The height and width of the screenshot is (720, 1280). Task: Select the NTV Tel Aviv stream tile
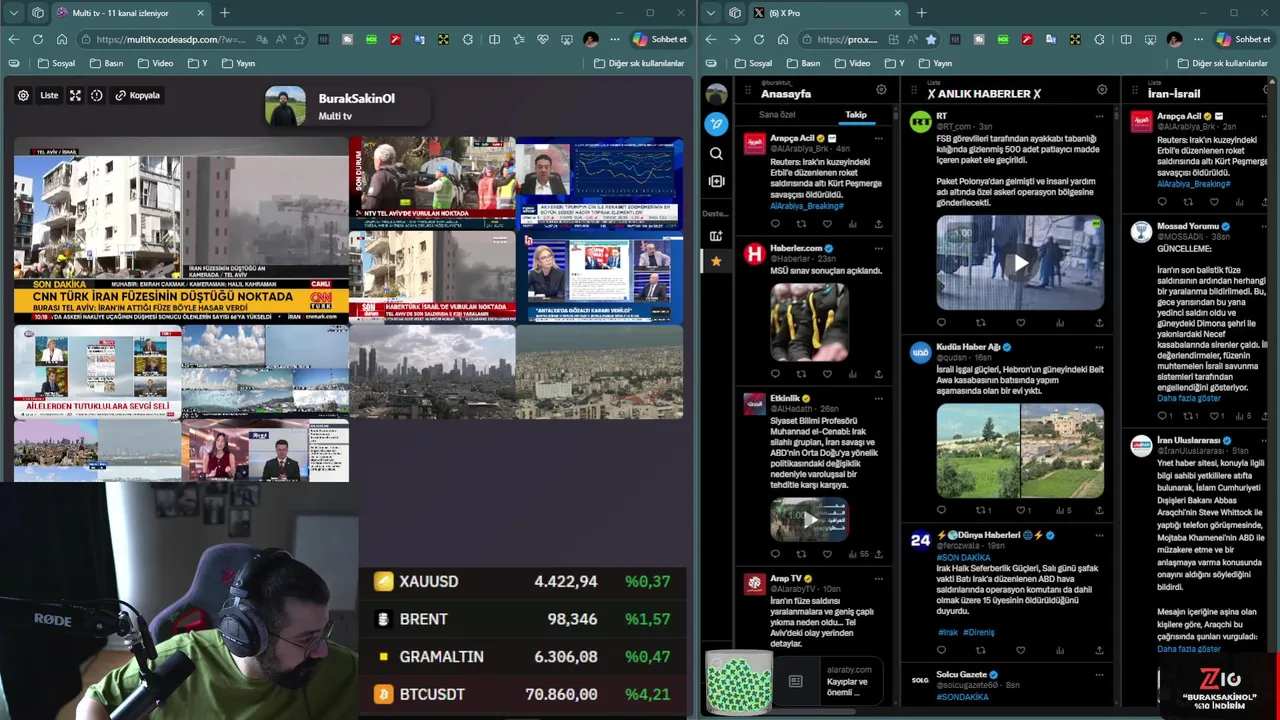click(432, 183)
